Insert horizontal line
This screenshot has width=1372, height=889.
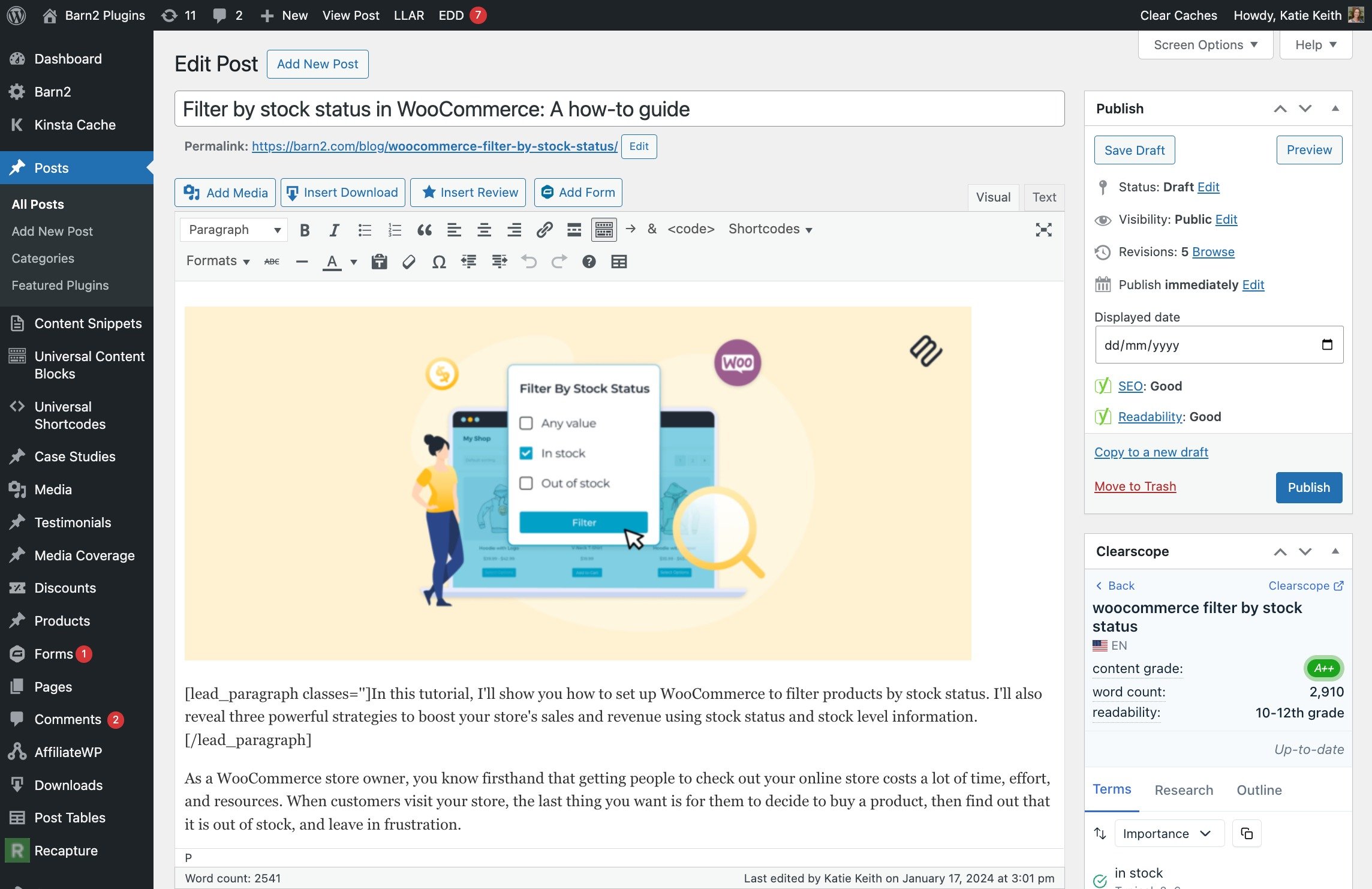(302, 262)
